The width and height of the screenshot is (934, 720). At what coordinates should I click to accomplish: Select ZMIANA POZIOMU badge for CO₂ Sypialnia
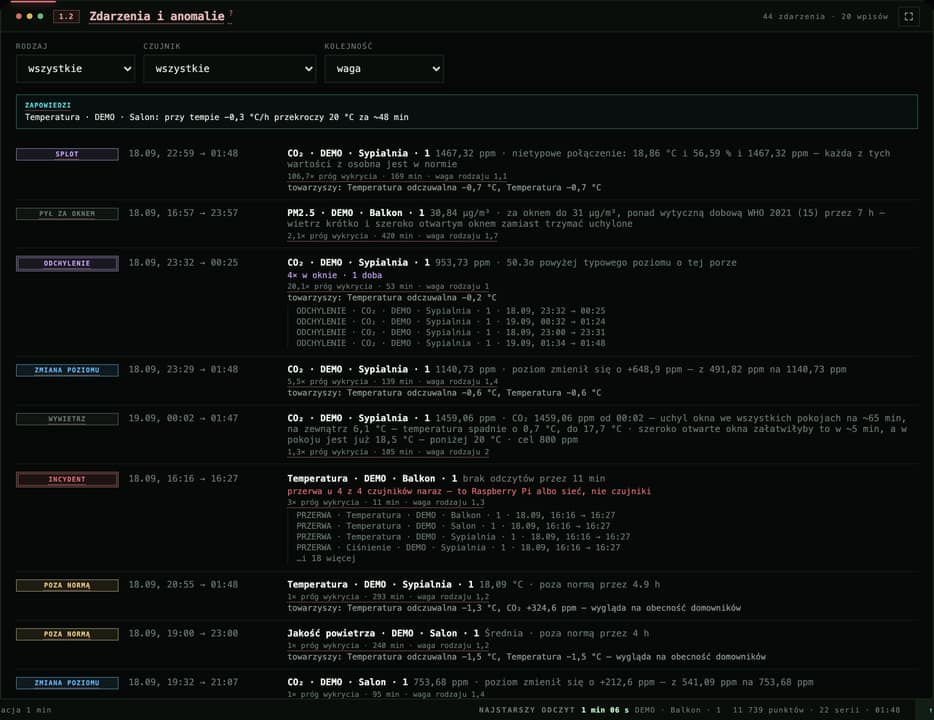[67, 370]
